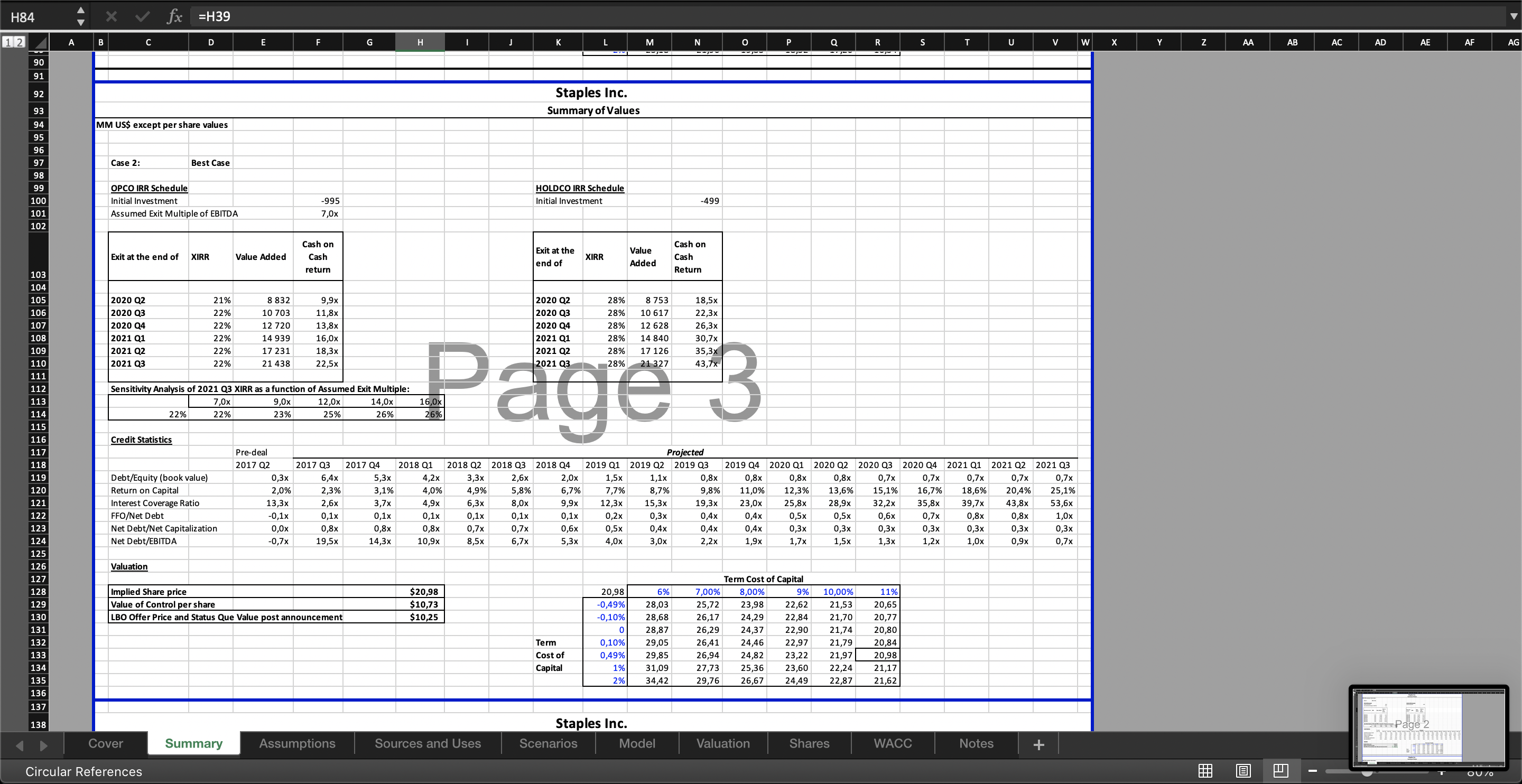Click Circular References in the status bar
The height and width of the screenshot is (784, 1522).
(x=83, y=771)
